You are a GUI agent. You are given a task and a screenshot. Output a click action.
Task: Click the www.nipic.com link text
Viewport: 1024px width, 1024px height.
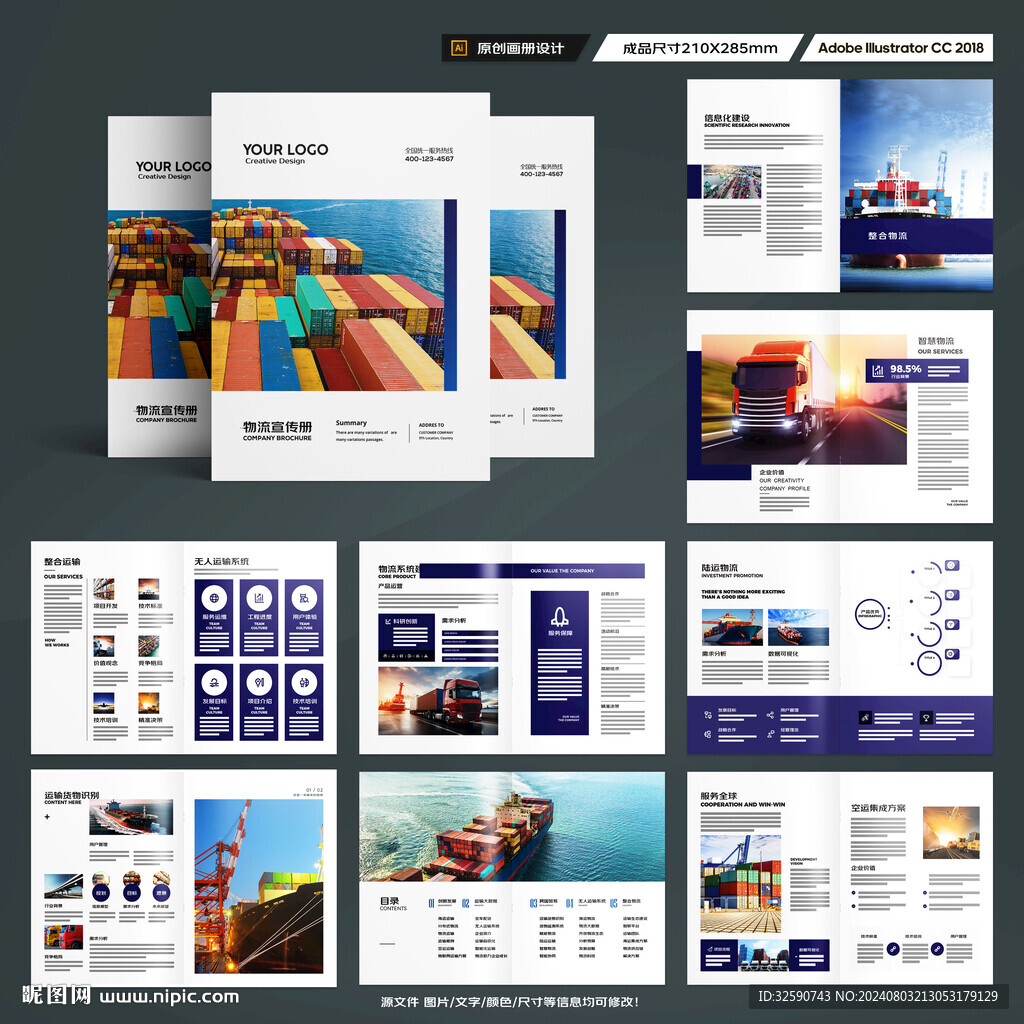pyautogui.click(x=169, y=997)
